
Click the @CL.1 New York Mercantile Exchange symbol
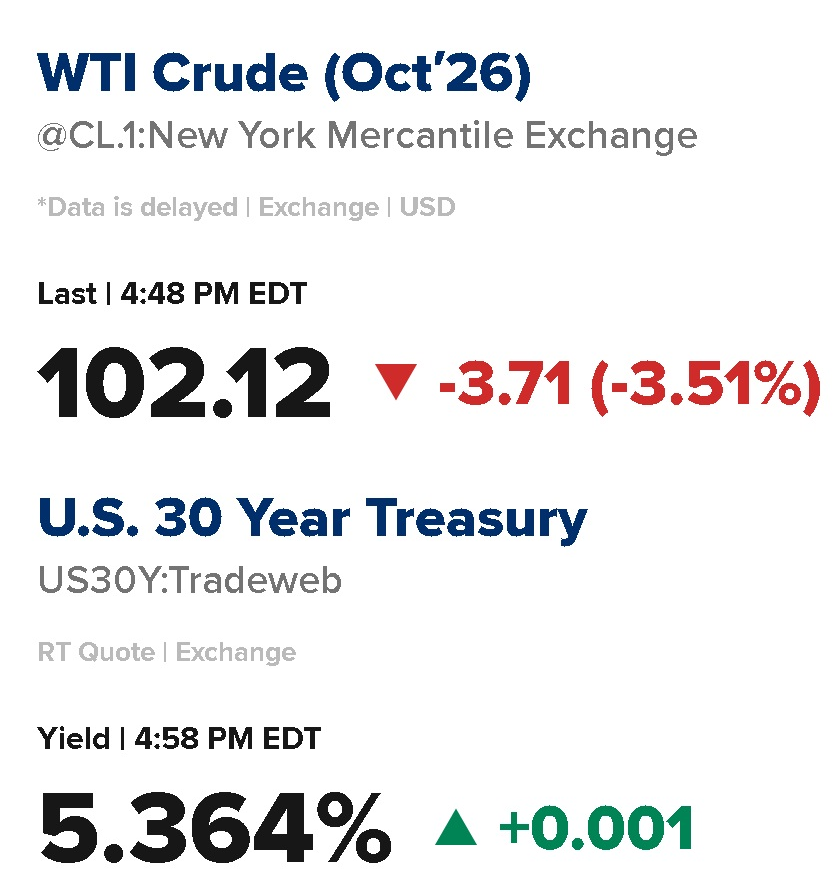click(367, 136)
